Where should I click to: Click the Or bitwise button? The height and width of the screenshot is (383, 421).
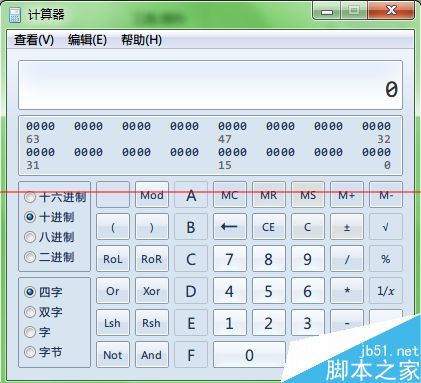pos(113,291)
